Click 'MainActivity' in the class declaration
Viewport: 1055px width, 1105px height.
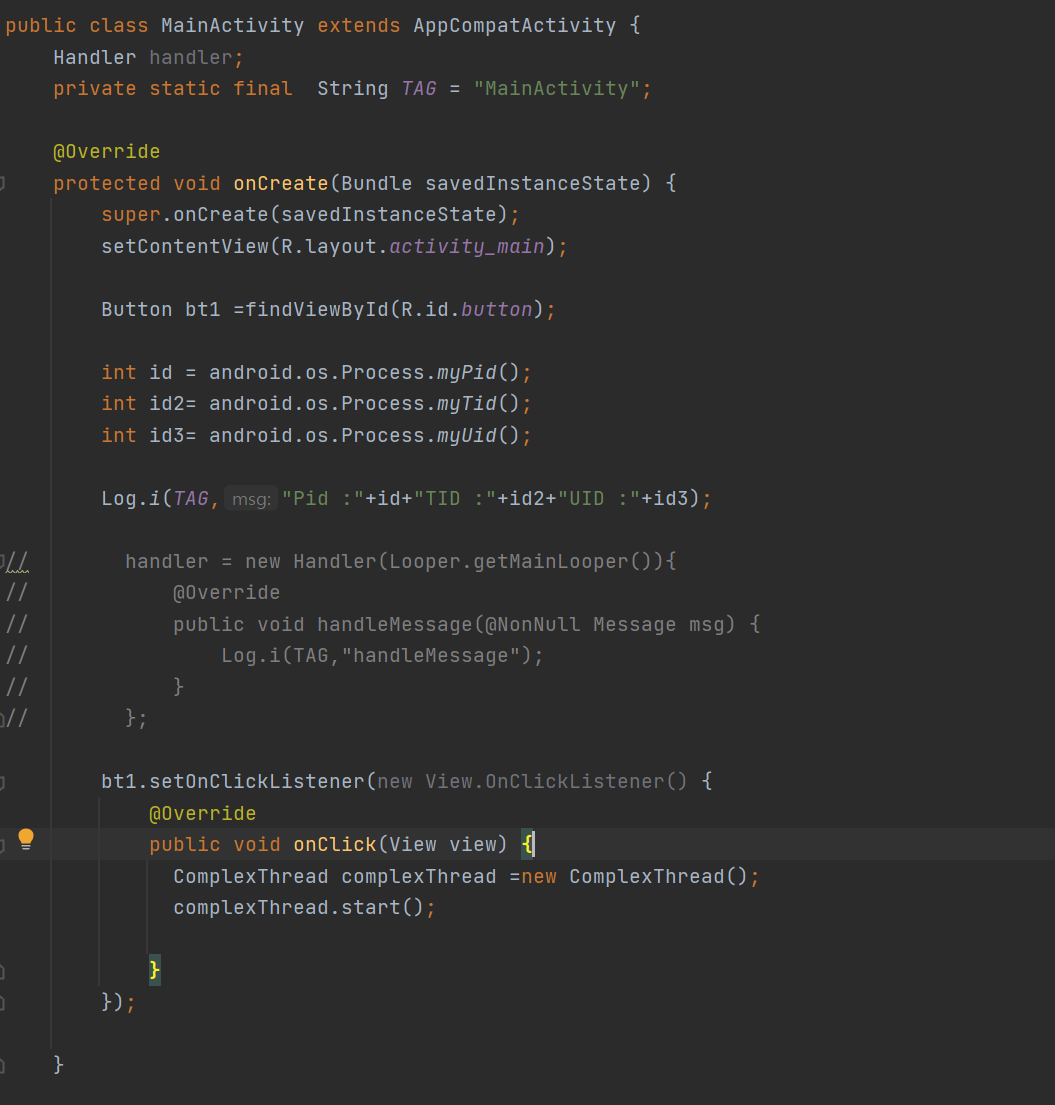pos(233,25)
